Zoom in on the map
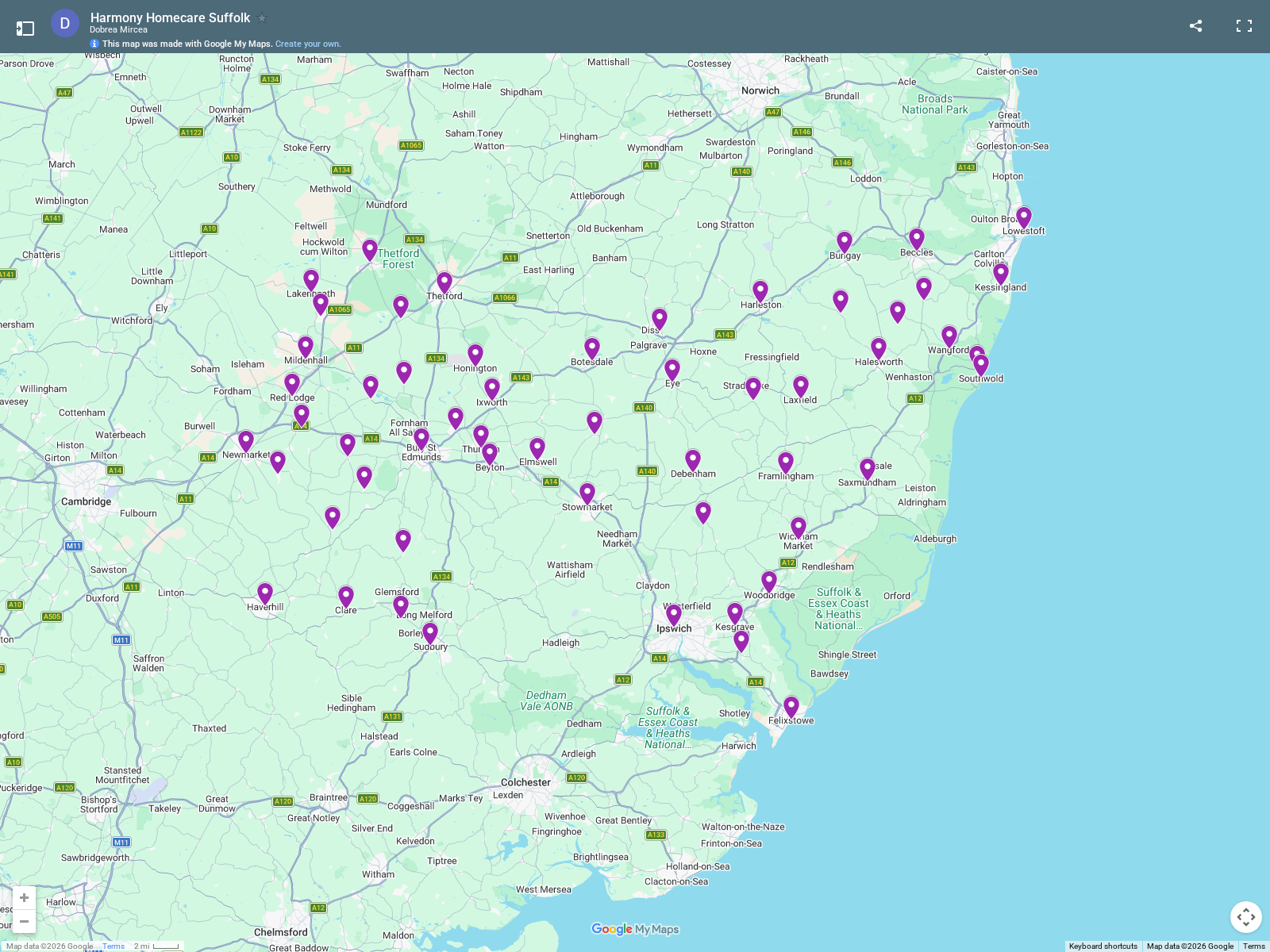 coord(24,897)
